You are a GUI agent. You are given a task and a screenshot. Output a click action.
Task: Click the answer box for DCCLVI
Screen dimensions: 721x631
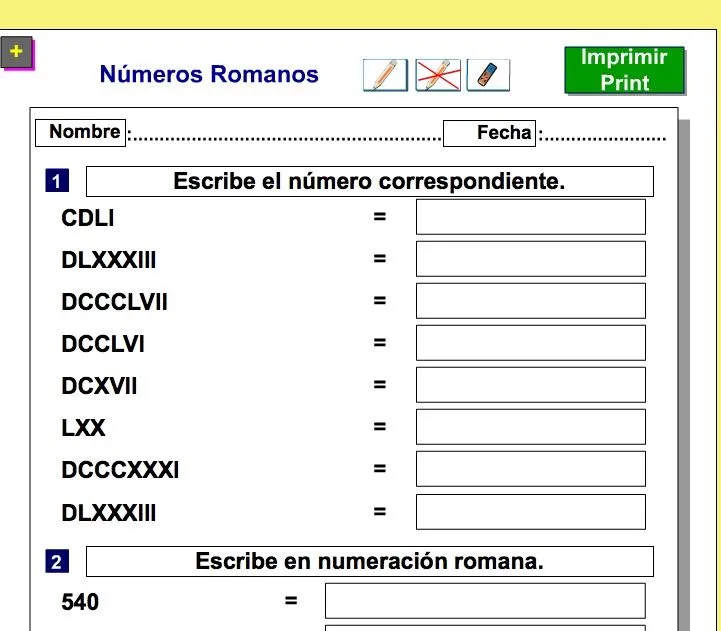point(531,343)
